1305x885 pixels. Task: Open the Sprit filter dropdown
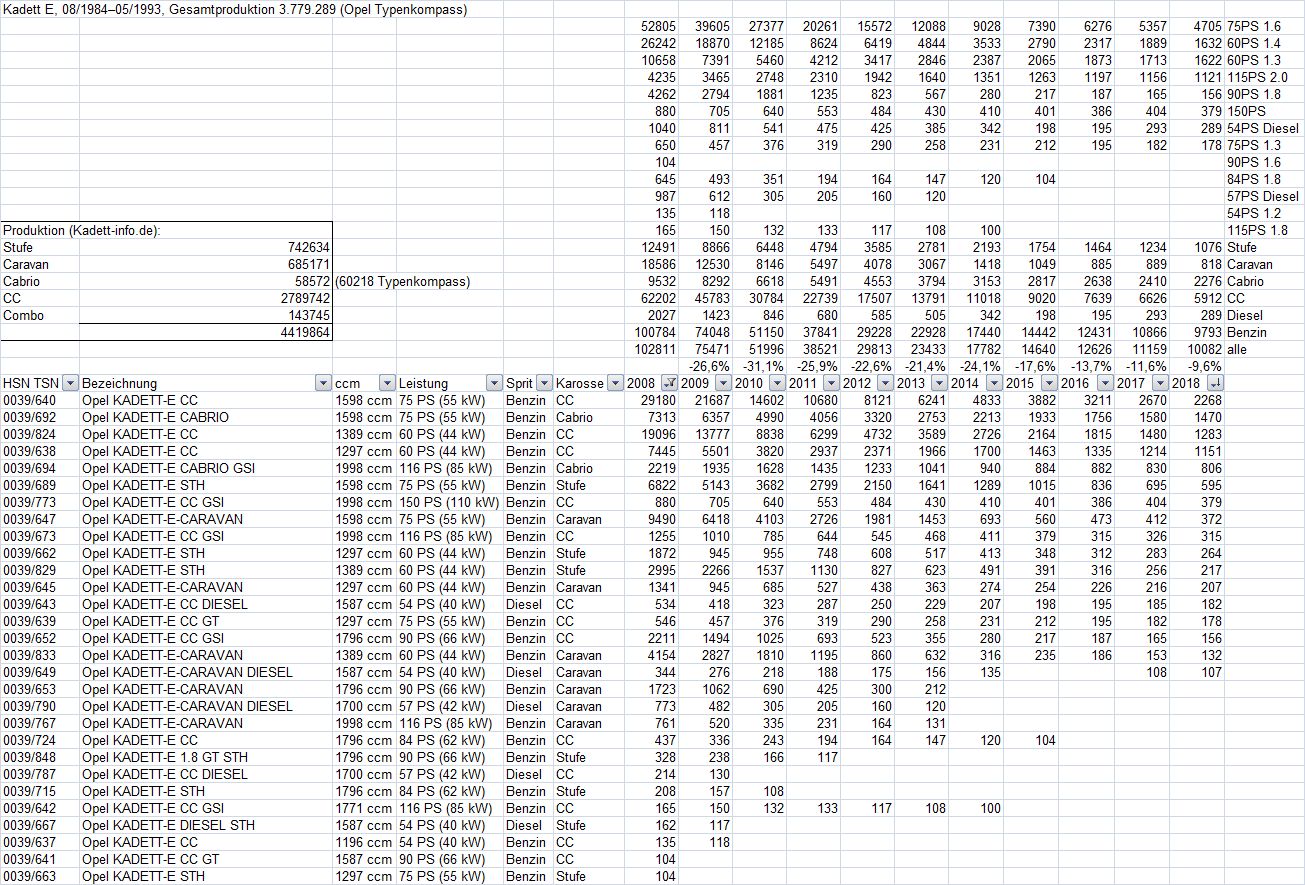click(x=543, y=383)
